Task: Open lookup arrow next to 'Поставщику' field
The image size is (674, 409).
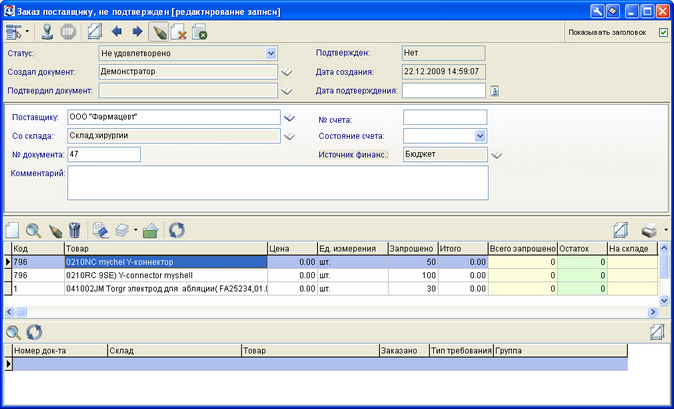Action: click(289, 118)
